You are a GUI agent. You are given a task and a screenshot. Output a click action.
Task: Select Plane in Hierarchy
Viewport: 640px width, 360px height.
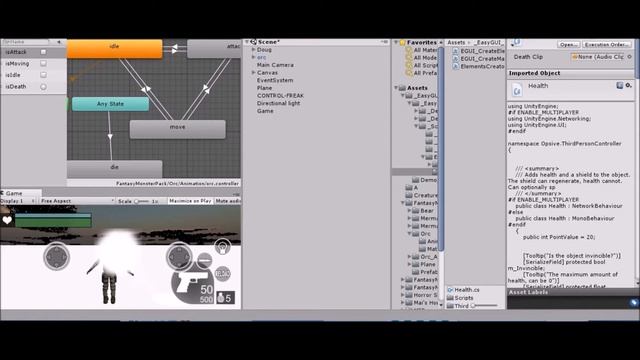[264, 88]
